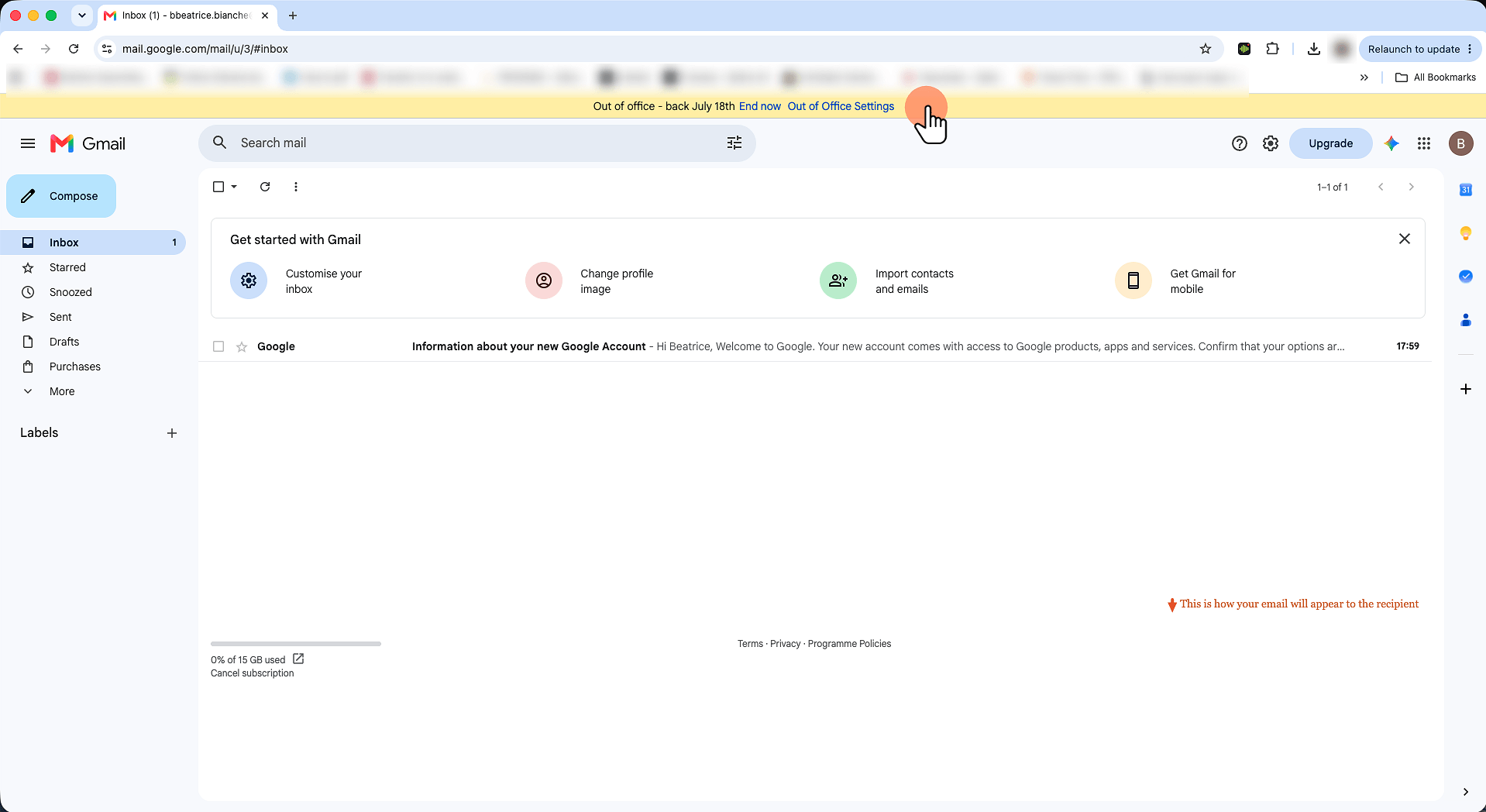Open the three-dot more options menu
Screen dimensions: 1486x812
coord(296,187)
